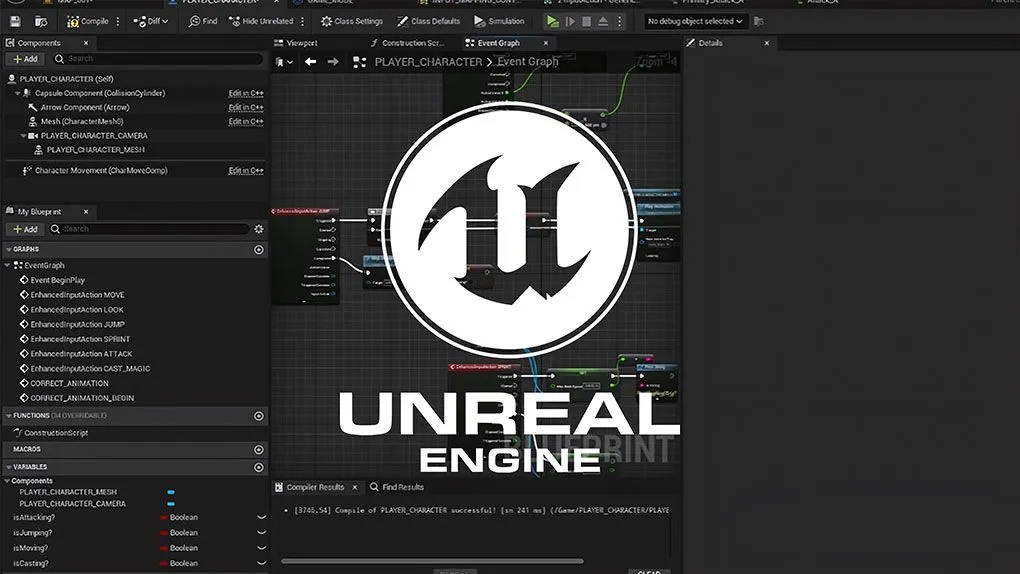
Task: Navigate back in graph history
Action: (x=310, y=62)
